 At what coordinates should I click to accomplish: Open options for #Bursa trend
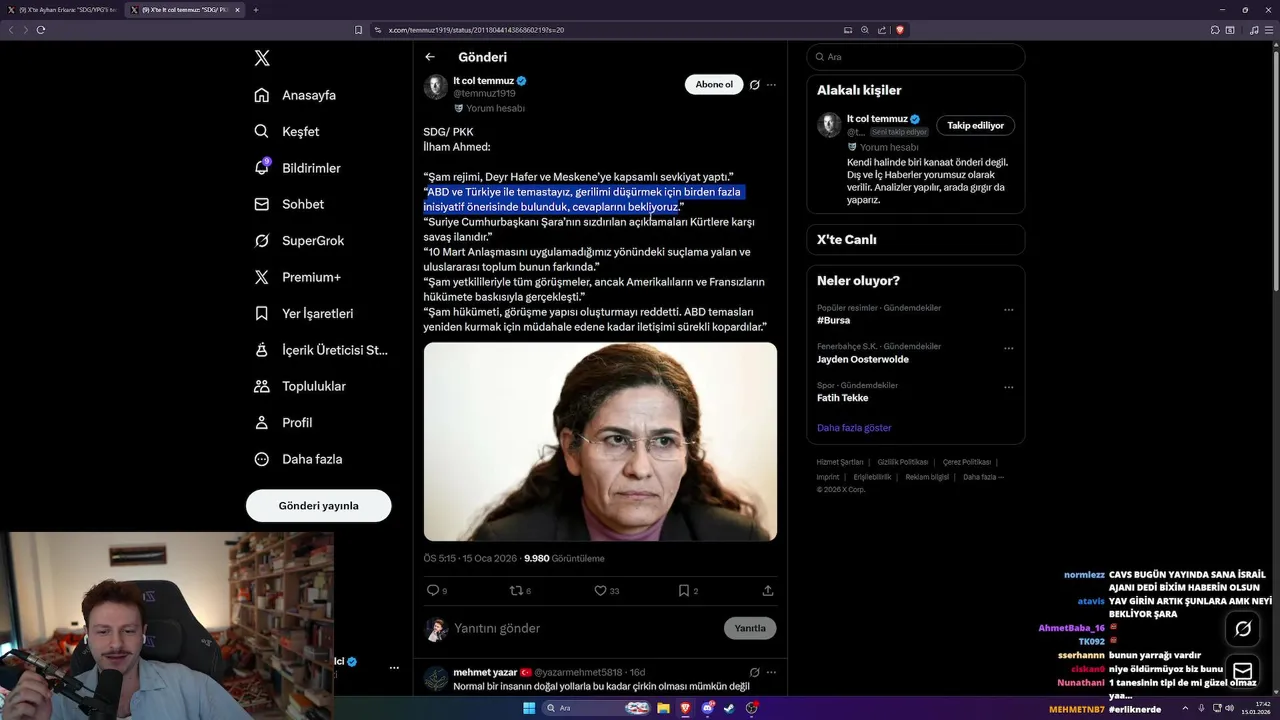(x=1008, y=309)
